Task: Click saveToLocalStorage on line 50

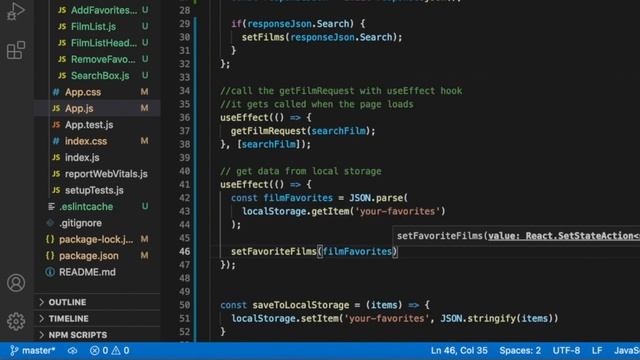Action: [300, 305]
